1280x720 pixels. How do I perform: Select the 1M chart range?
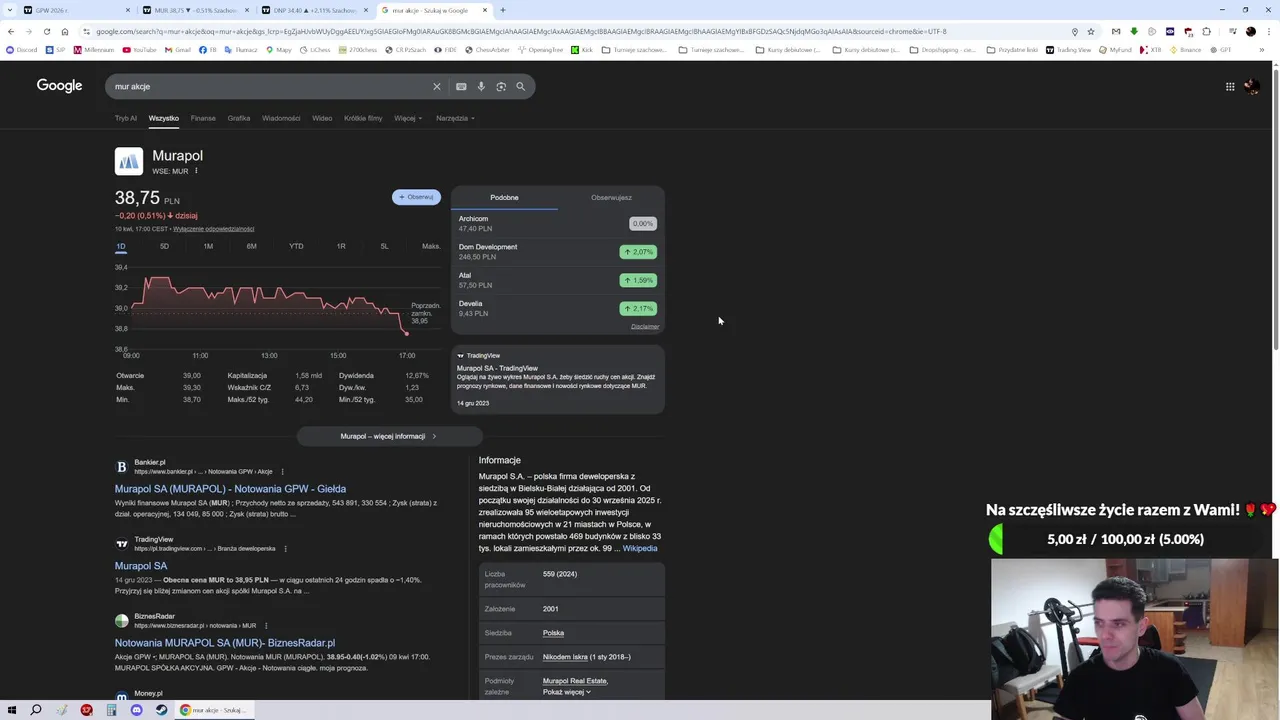pos(208,246)
